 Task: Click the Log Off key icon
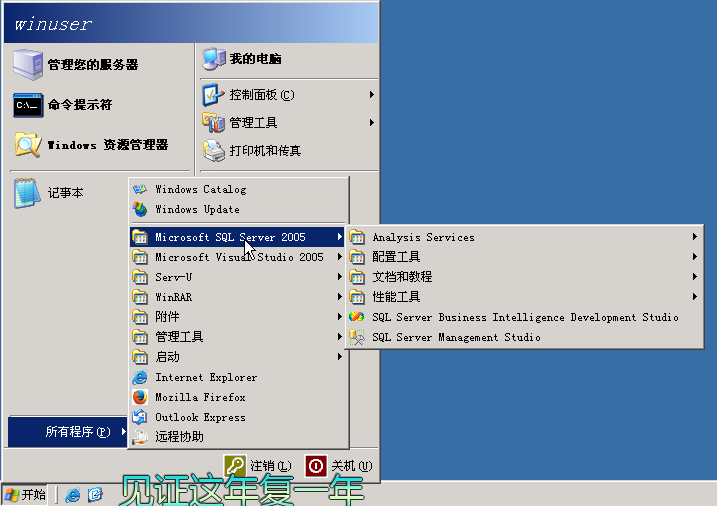[235, 466]
